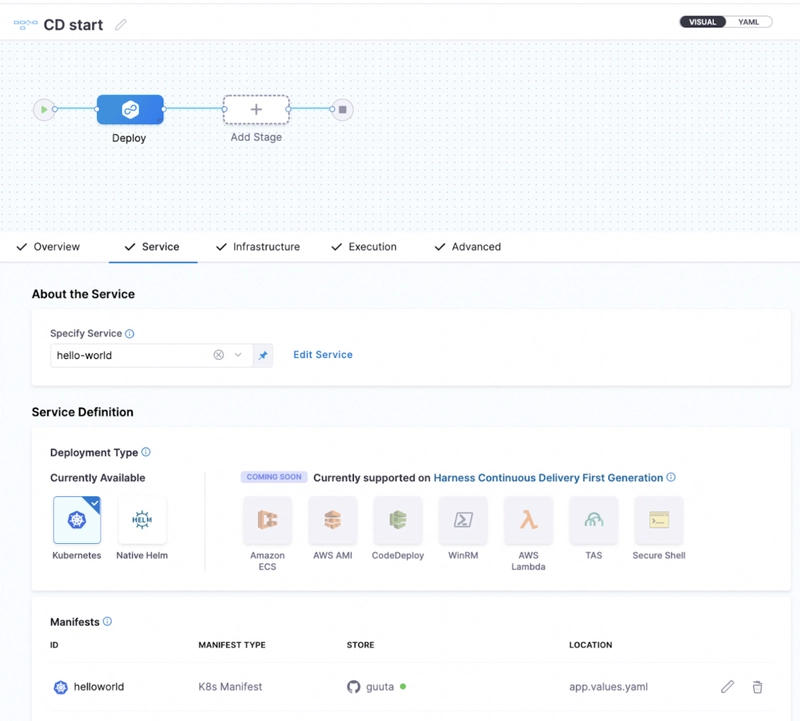Image resolution: width=800 pixels, height=721 pixels.
Task: Switch to the YAML view
Action: (748, 22)
